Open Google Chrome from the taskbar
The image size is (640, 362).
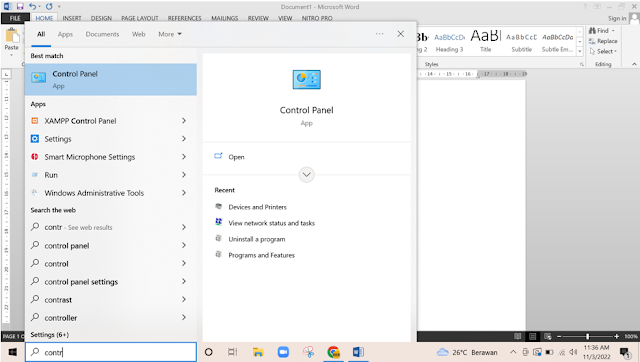pyautogui.click(x=333, y=352)
